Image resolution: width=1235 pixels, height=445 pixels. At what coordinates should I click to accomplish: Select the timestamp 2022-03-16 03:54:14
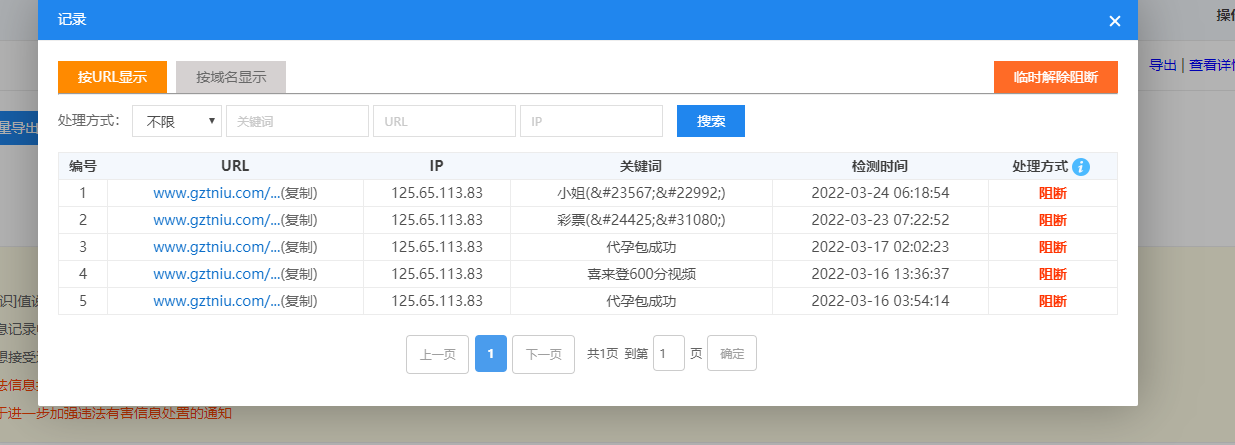pyautogui.click(x=880, y=301)
